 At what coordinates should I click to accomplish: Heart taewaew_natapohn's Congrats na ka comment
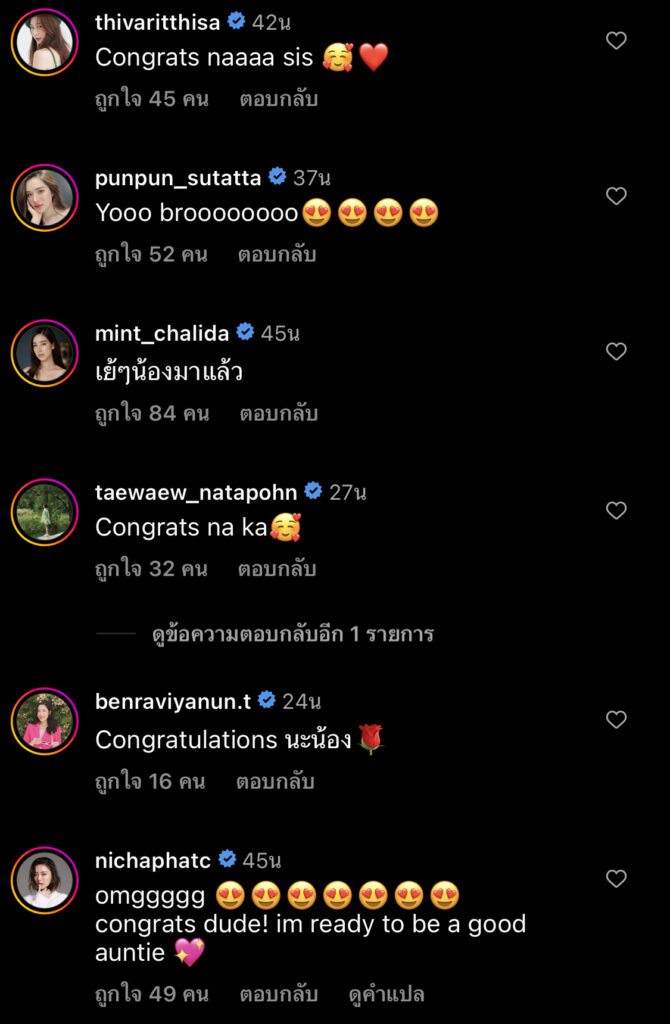click(617, 510)
